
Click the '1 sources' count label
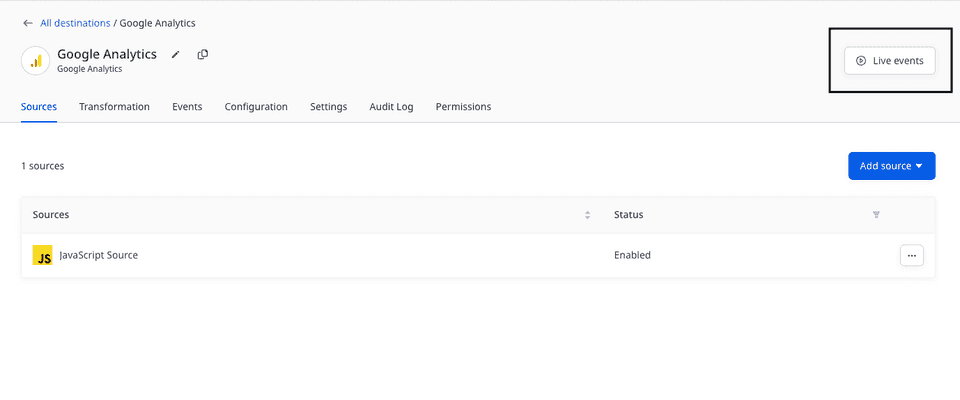pos(43,166)
